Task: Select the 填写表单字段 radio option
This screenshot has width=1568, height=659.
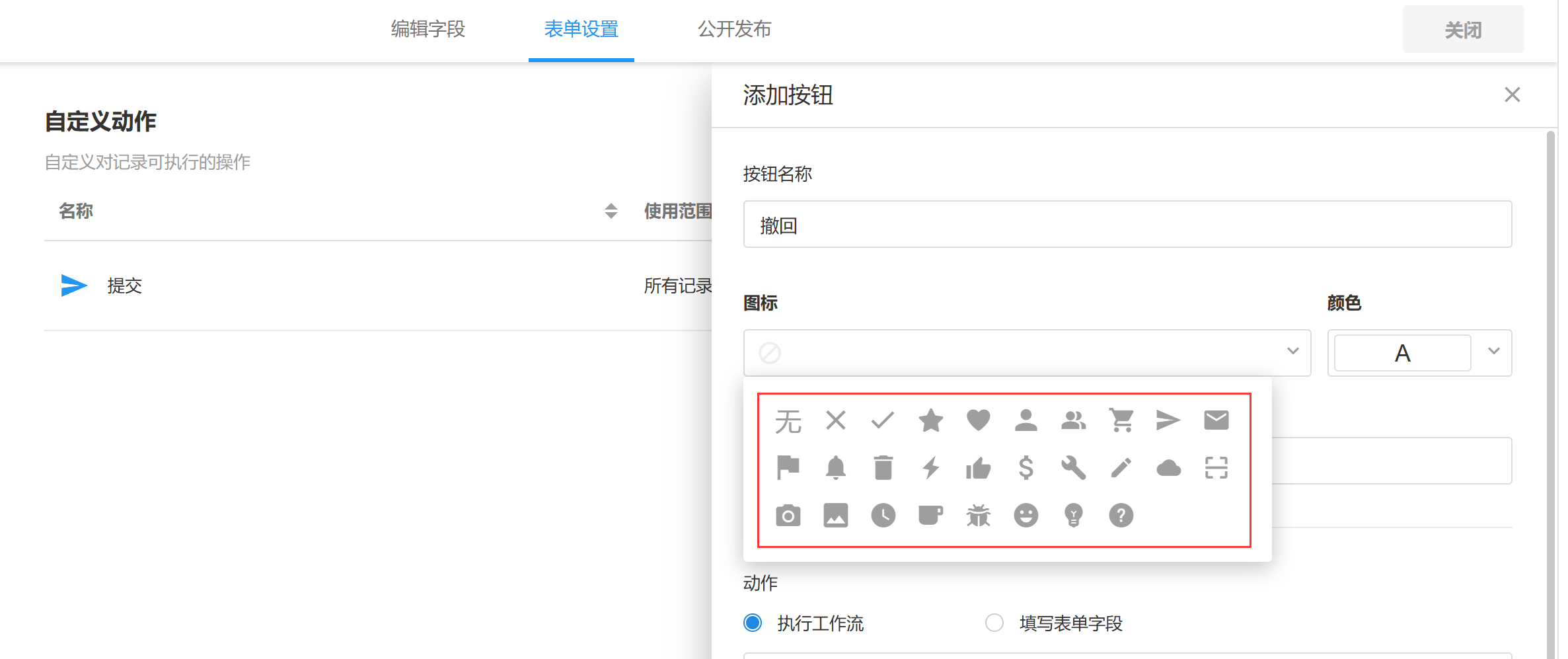Action: point(994,623)
